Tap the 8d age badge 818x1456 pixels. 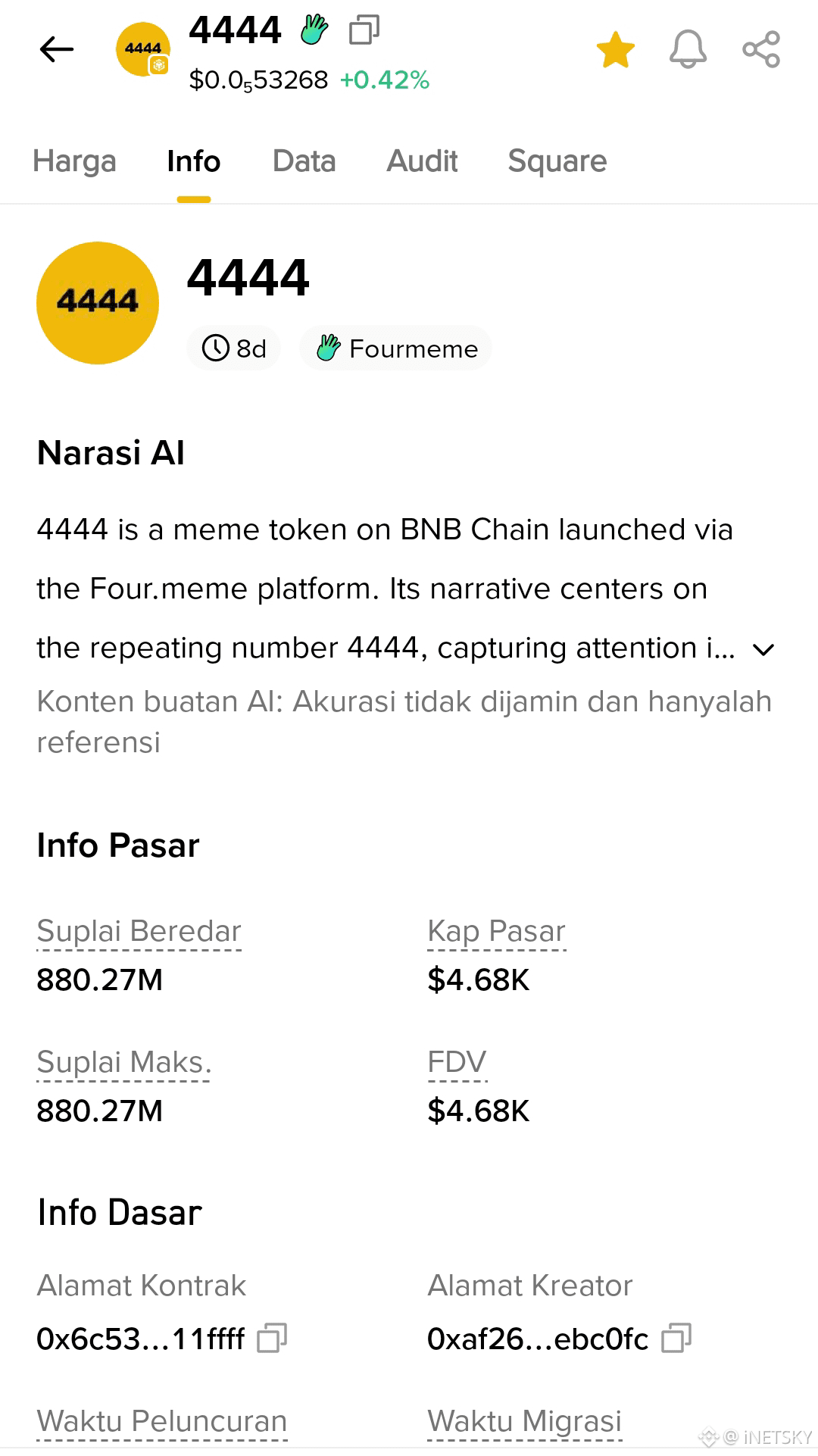click(234, 348)
